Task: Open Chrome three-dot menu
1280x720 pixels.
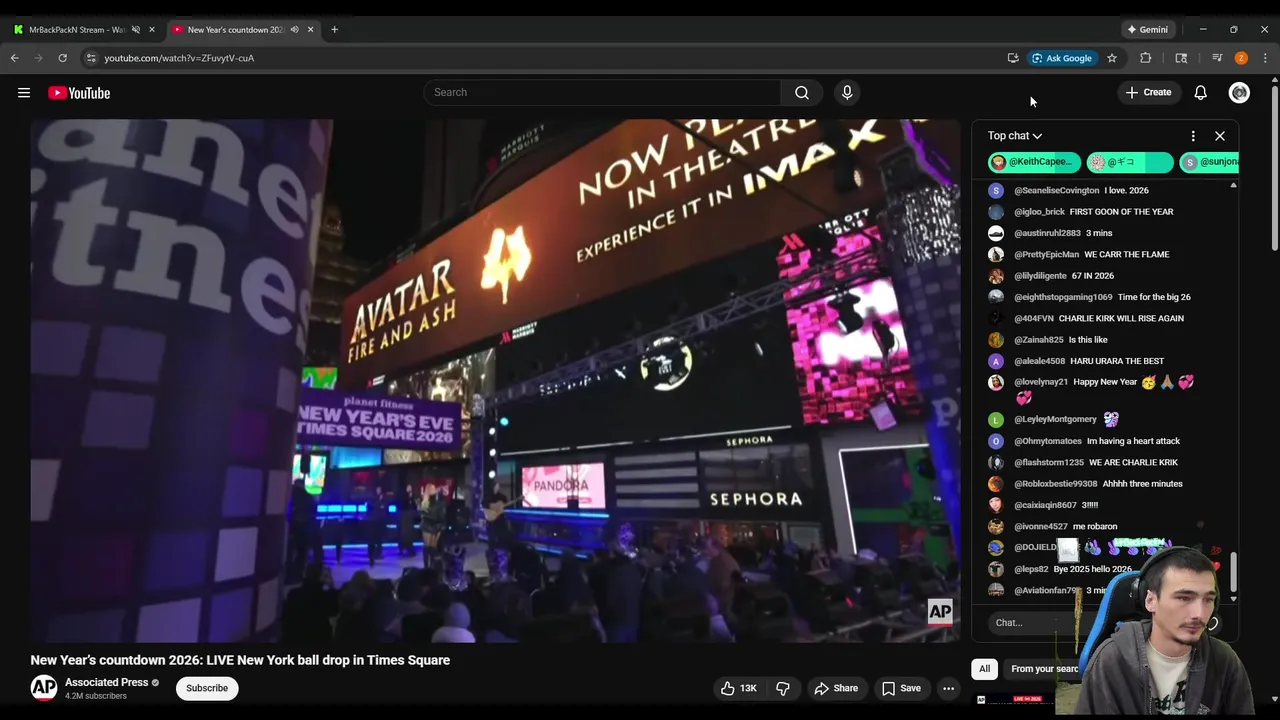Action: [x=1265, y=58]
